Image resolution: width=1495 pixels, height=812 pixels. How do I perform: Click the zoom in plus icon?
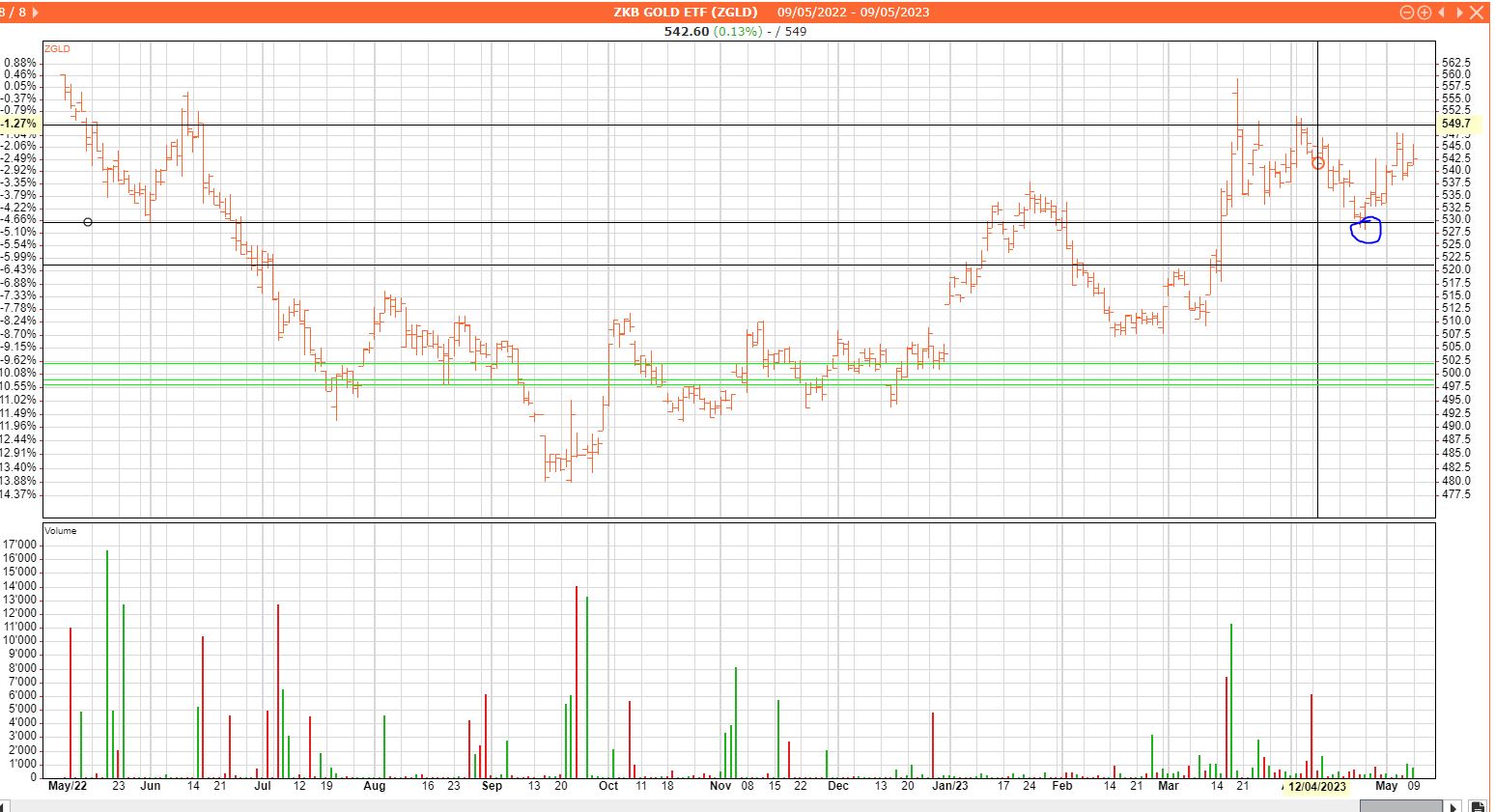1424,13
